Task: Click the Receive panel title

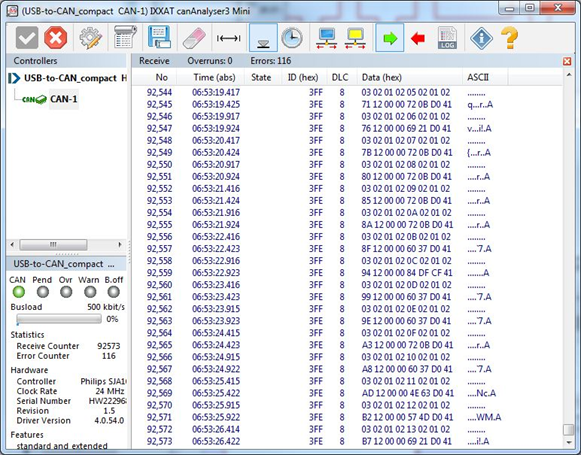Action: click(x=154, y=61)
